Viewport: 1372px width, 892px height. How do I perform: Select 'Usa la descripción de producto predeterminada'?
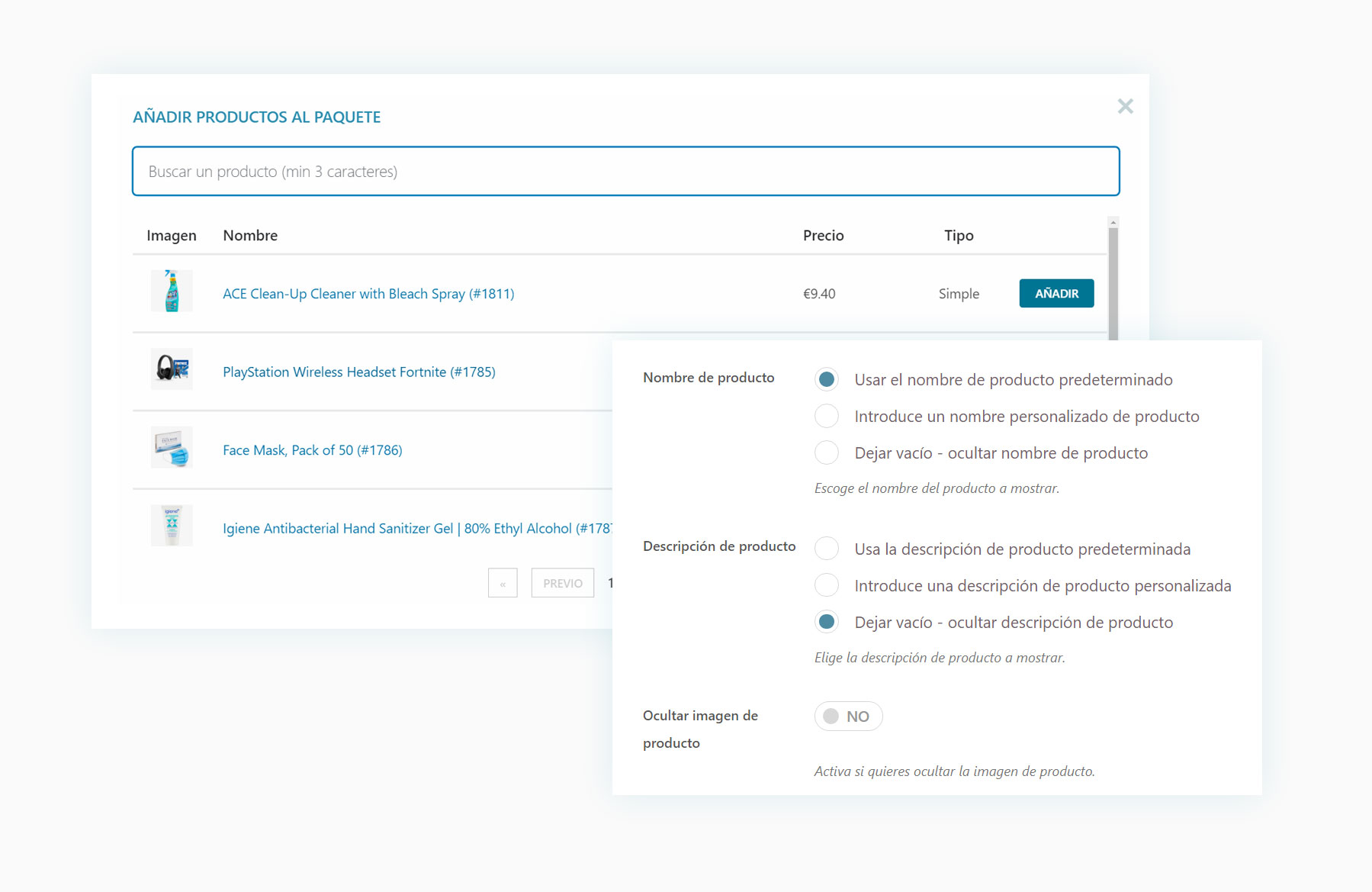pyautogui.click(x=827, y=549)
